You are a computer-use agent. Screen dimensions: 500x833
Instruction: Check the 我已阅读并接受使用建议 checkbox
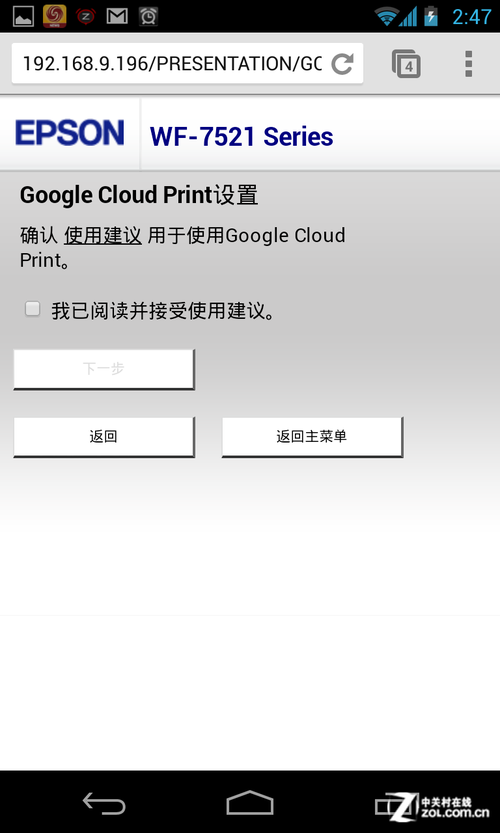coord(32,309)
